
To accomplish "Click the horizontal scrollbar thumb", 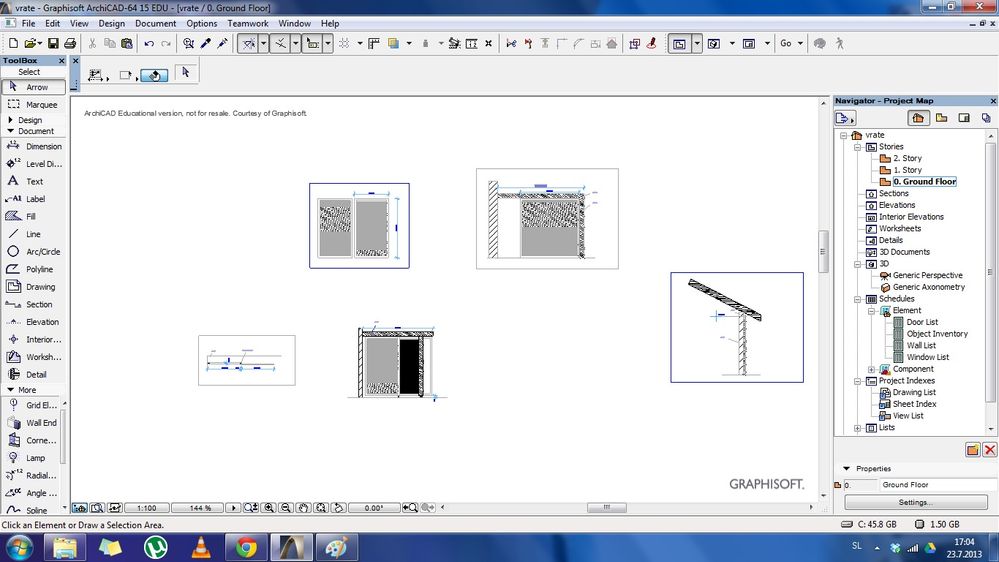I will coord(606,508).
